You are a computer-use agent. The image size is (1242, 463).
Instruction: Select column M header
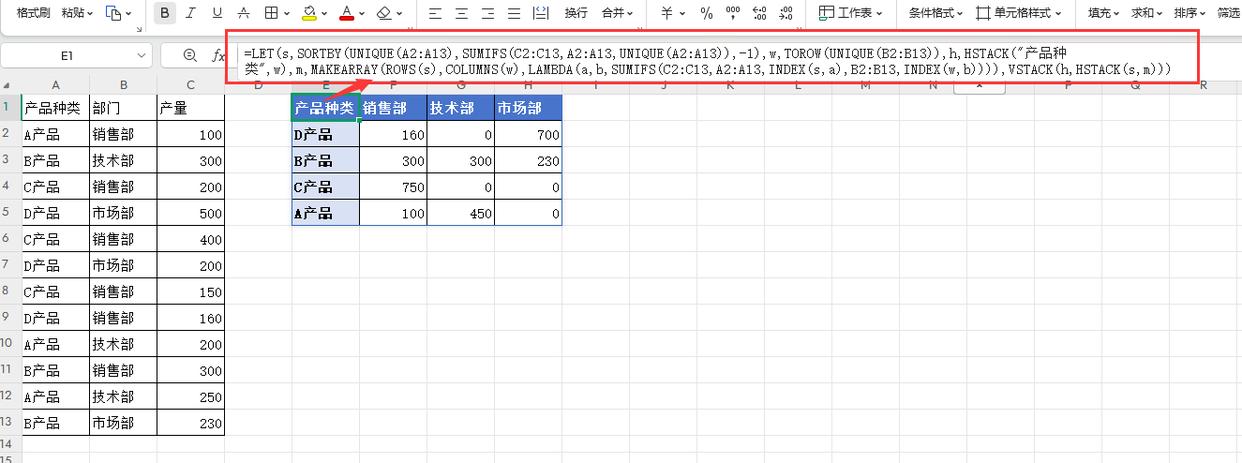865,86
